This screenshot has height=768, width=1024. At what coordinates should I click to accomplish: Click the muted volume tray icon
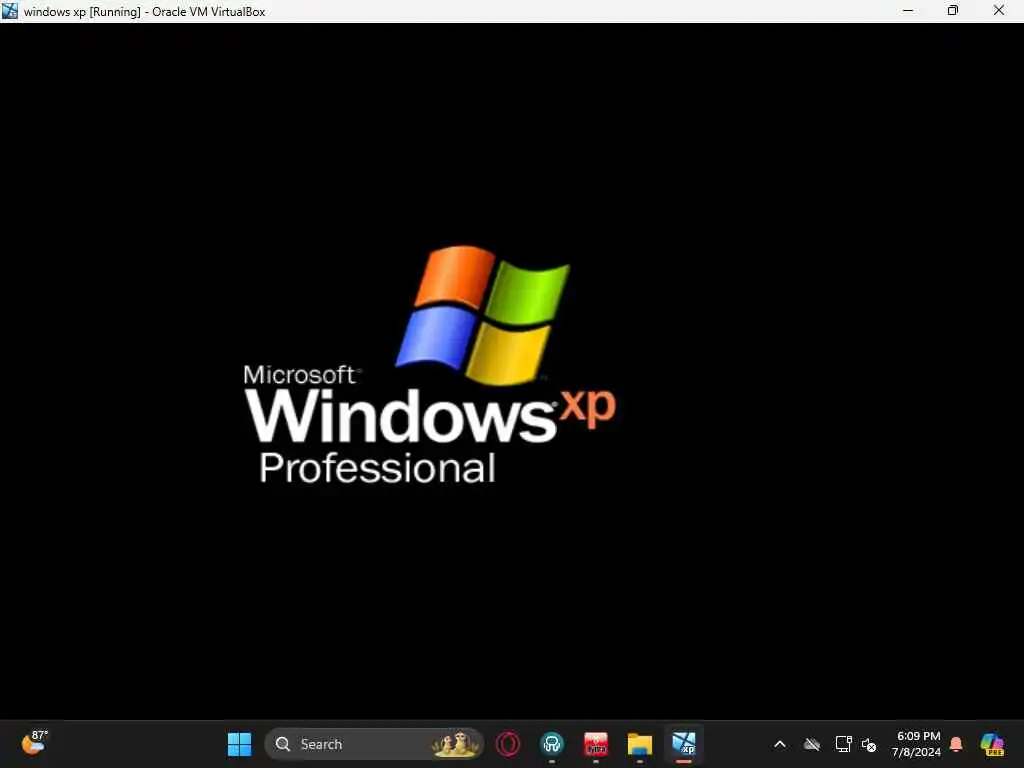point(869,744)
